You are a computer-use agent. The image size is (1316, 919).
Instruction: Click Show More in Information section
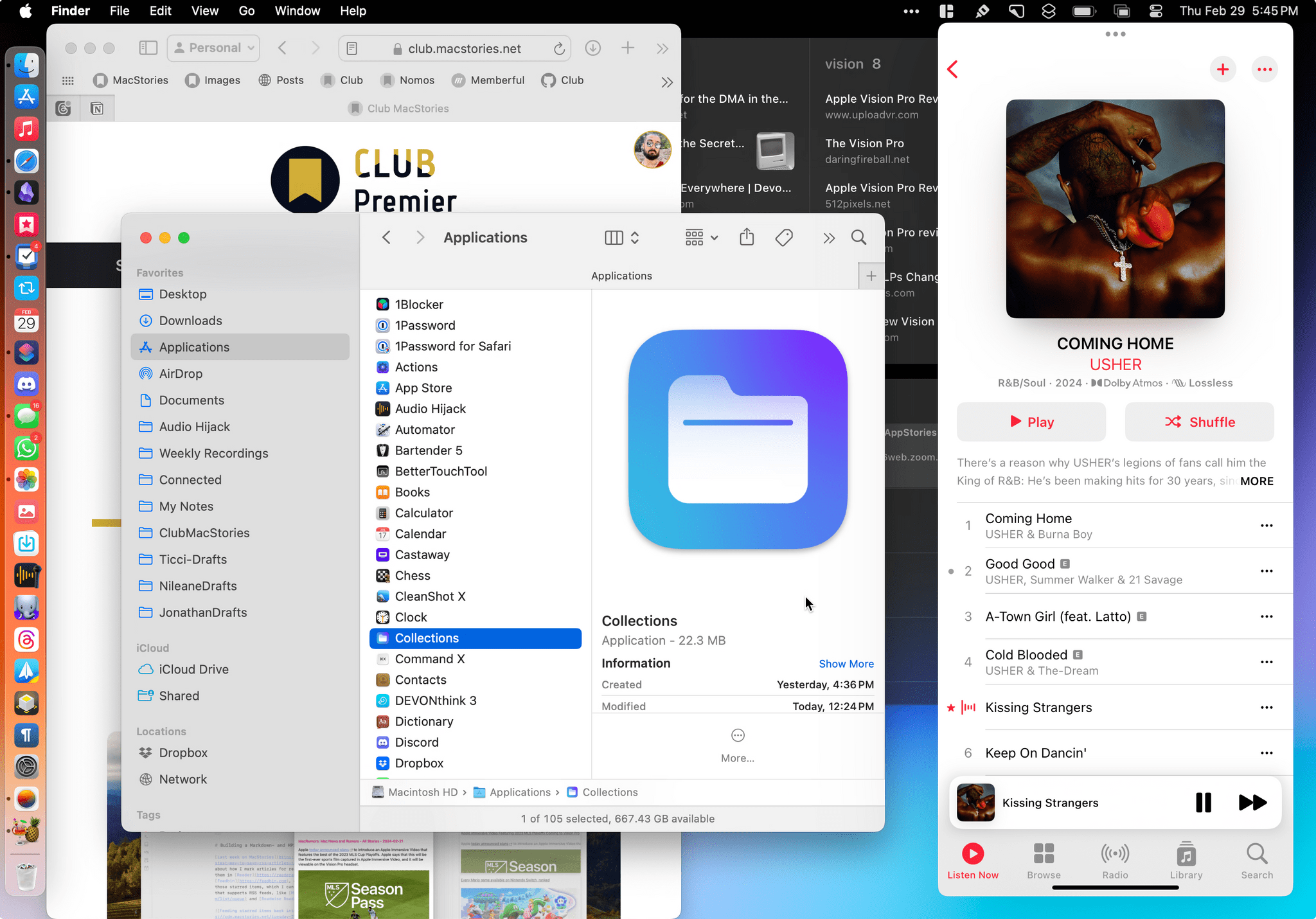[x=846, y=664]
